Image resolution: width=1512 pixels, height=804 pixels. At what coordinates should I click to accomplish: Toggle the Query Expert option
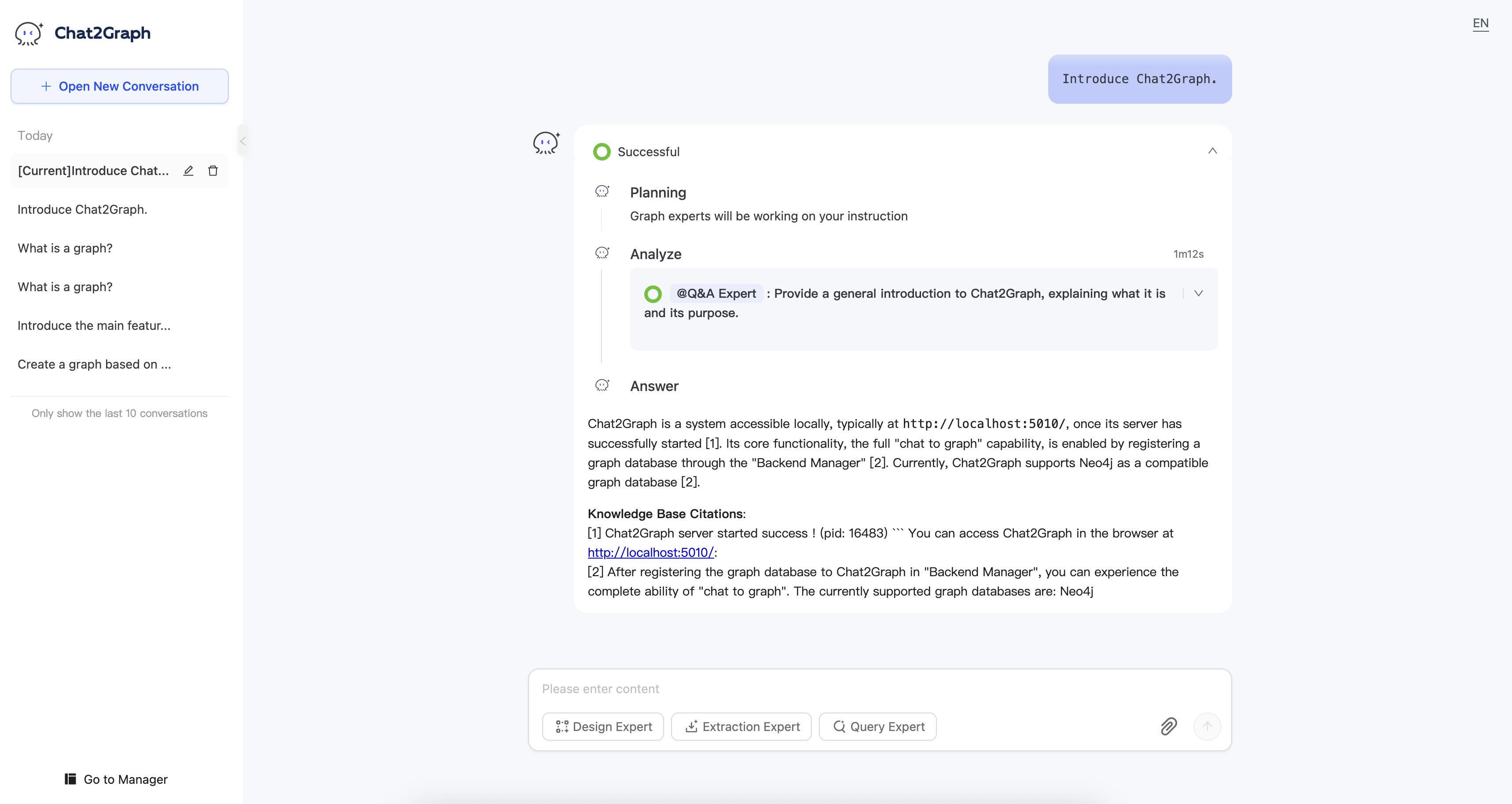click(877, 726)
